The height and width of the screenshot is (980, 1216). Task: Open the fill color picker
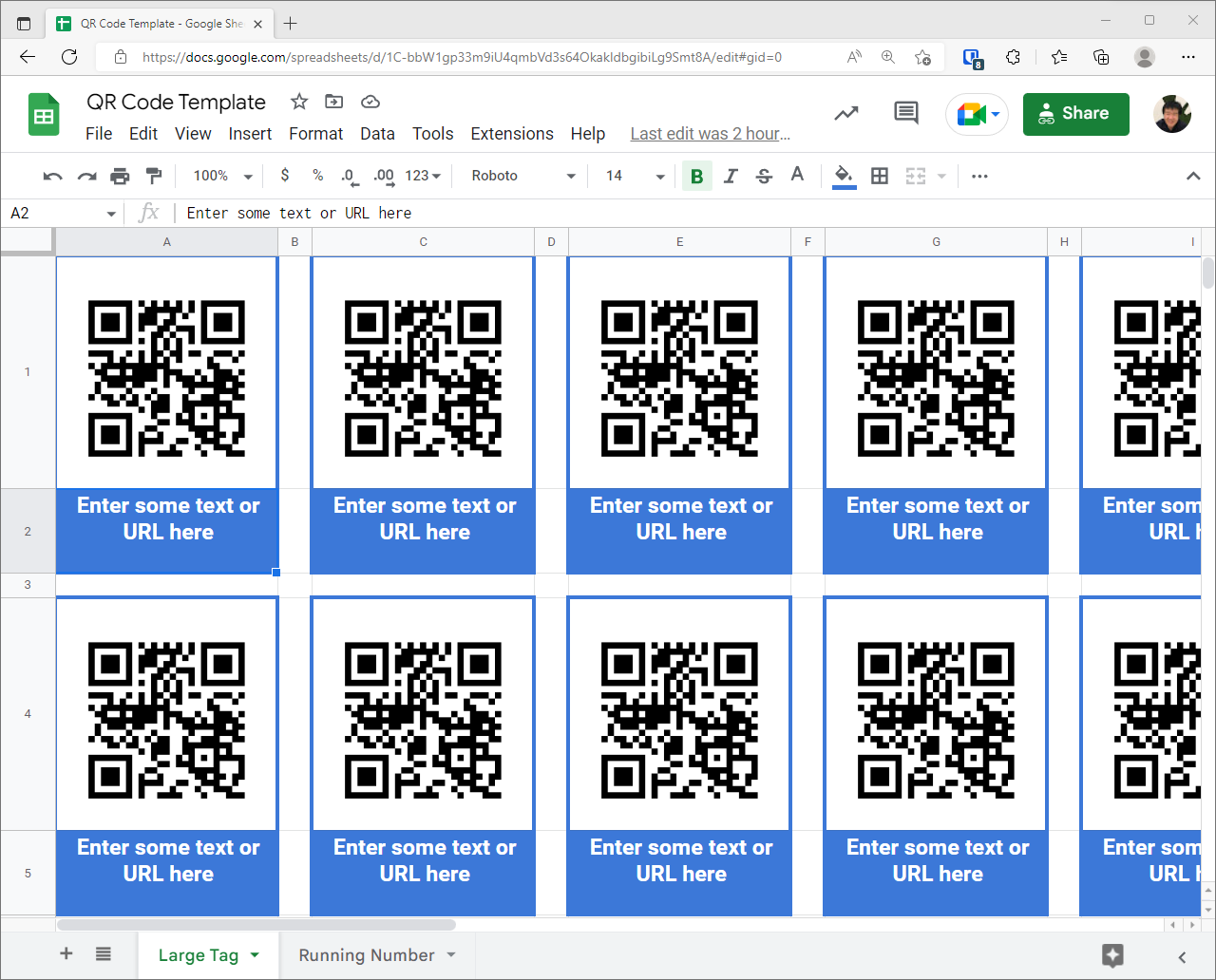(844, 176)
